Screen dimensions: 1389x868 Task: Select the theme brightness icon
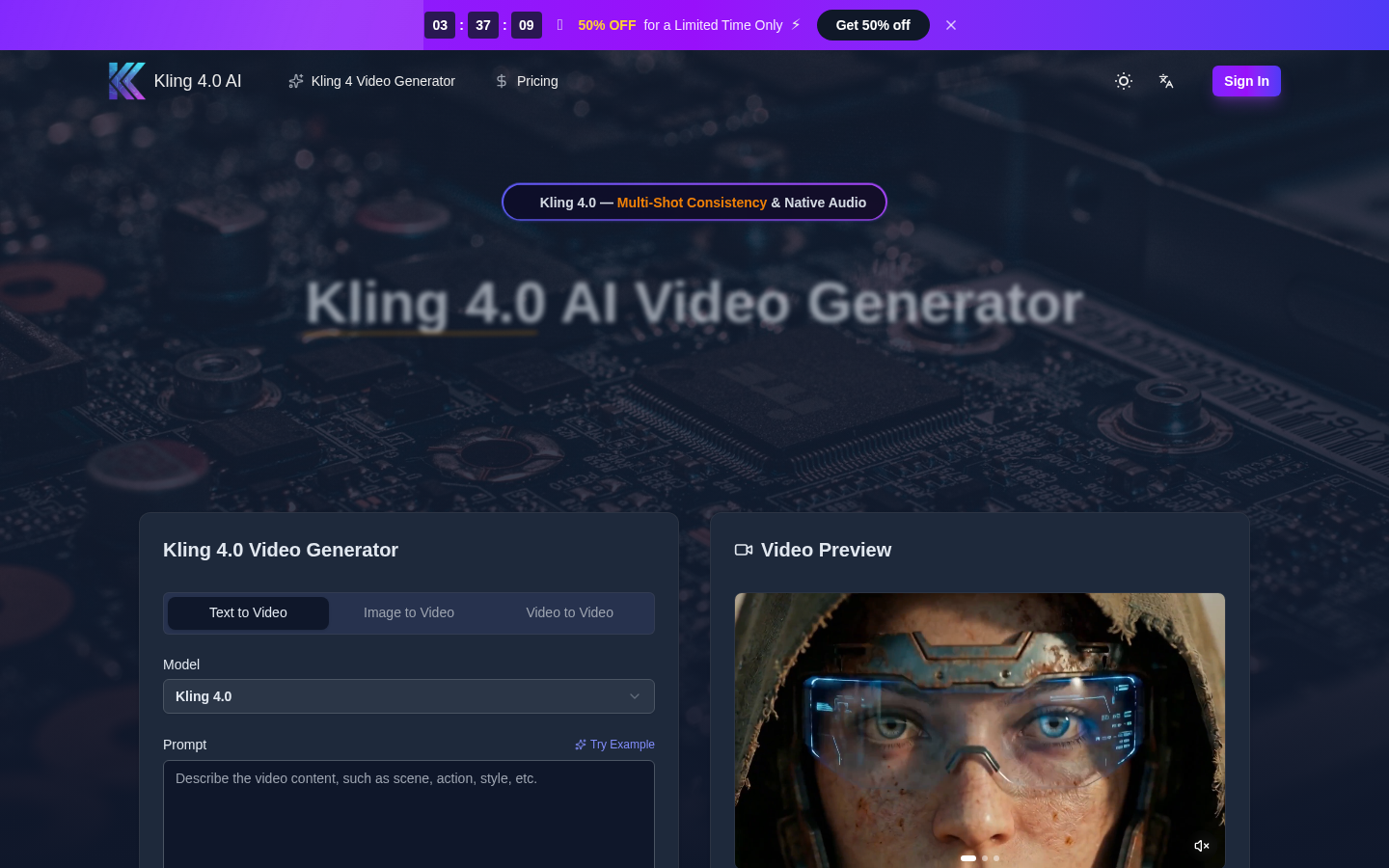[x=1123, y=81]
